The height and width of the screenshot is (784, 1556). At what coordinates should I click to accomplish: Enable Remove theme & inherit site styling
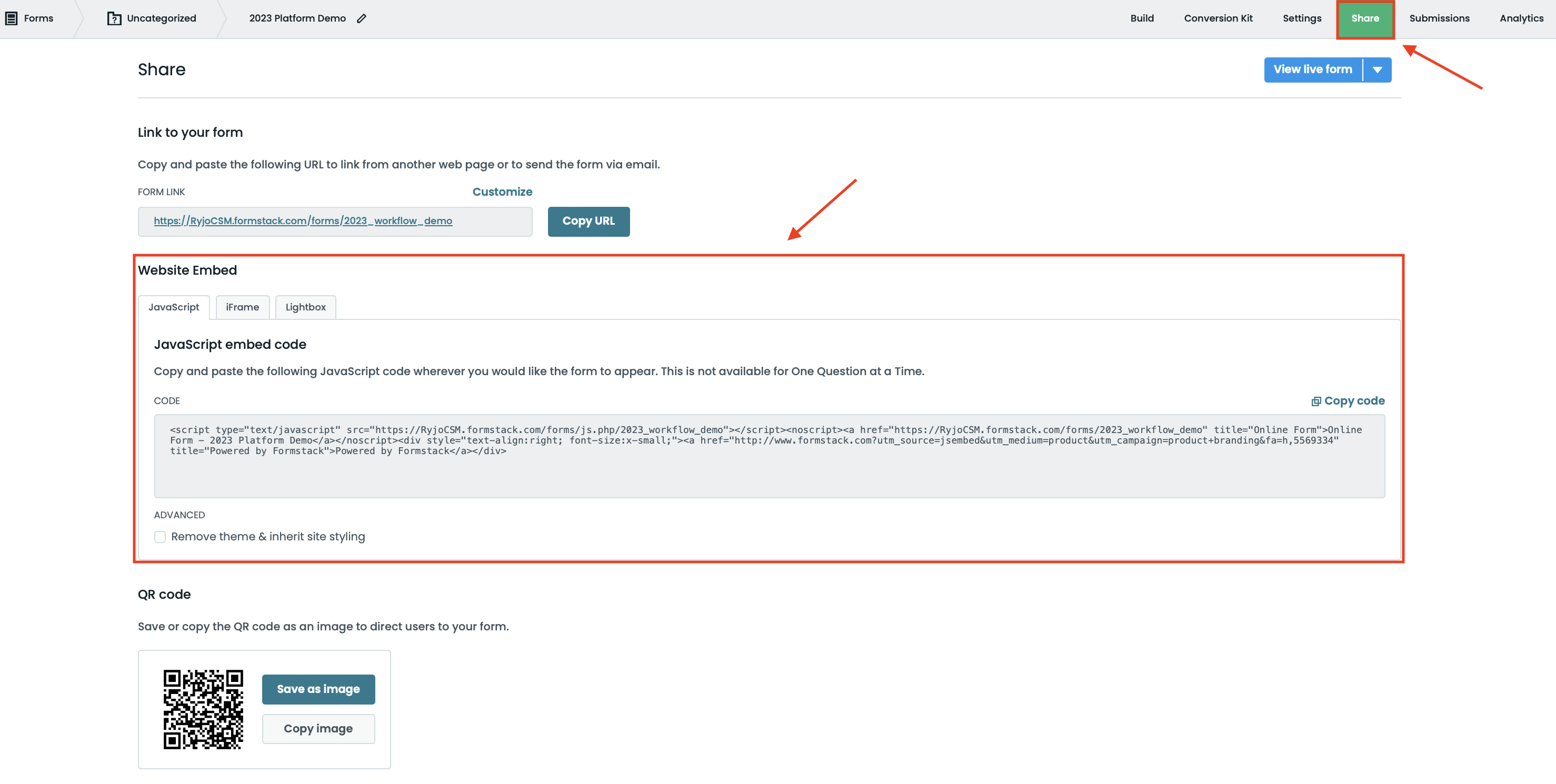pos(160,536)
